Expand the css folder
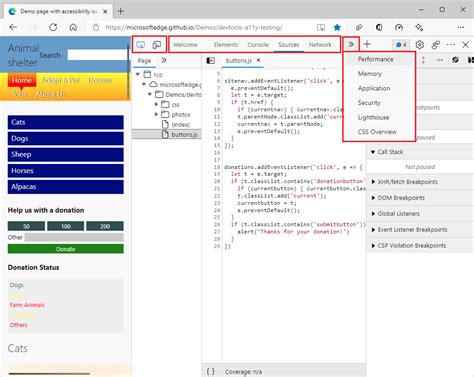The height and width of the screenshot is (377, 474). tap(156, 104)
